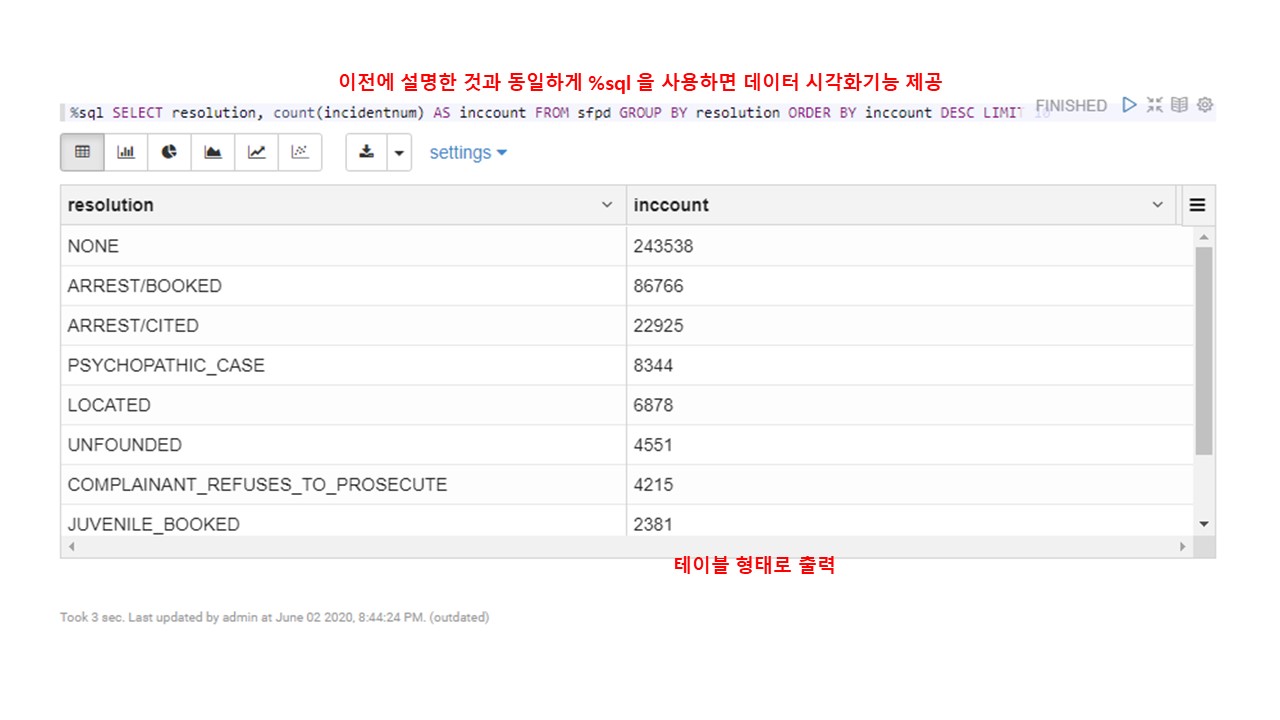Click the vertical scrollbar thumb of table
This screenshot has width=1280, height=720.
pyautogui.click(x=1204, y=350)
